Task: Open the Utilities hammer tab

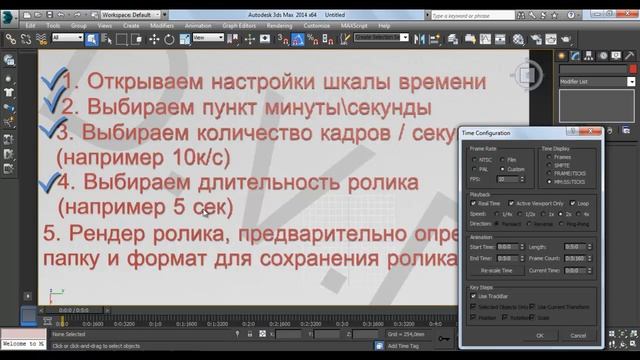Action: 629,56
